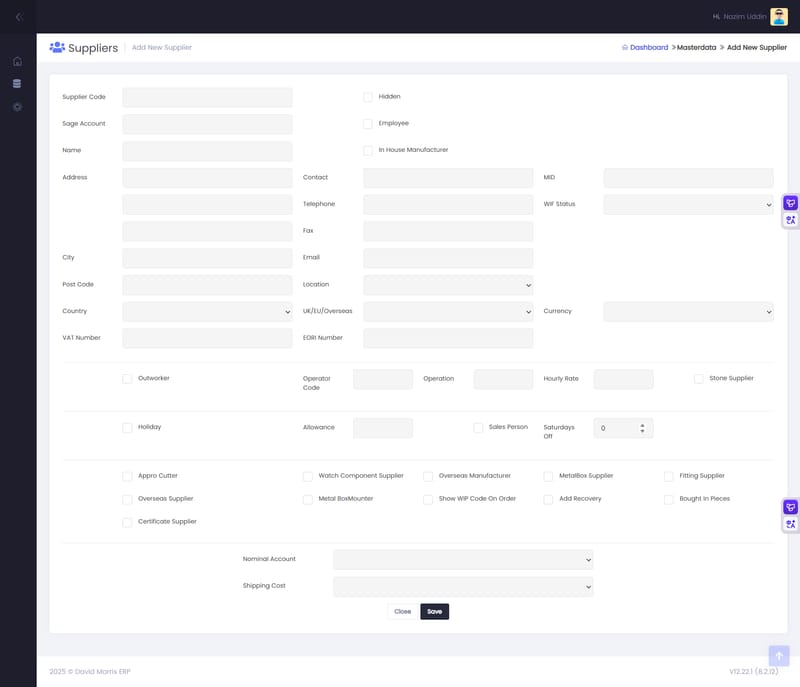Expand the Currency dropdown
This screenshot has height=687, width=800.
click(688, 312)
